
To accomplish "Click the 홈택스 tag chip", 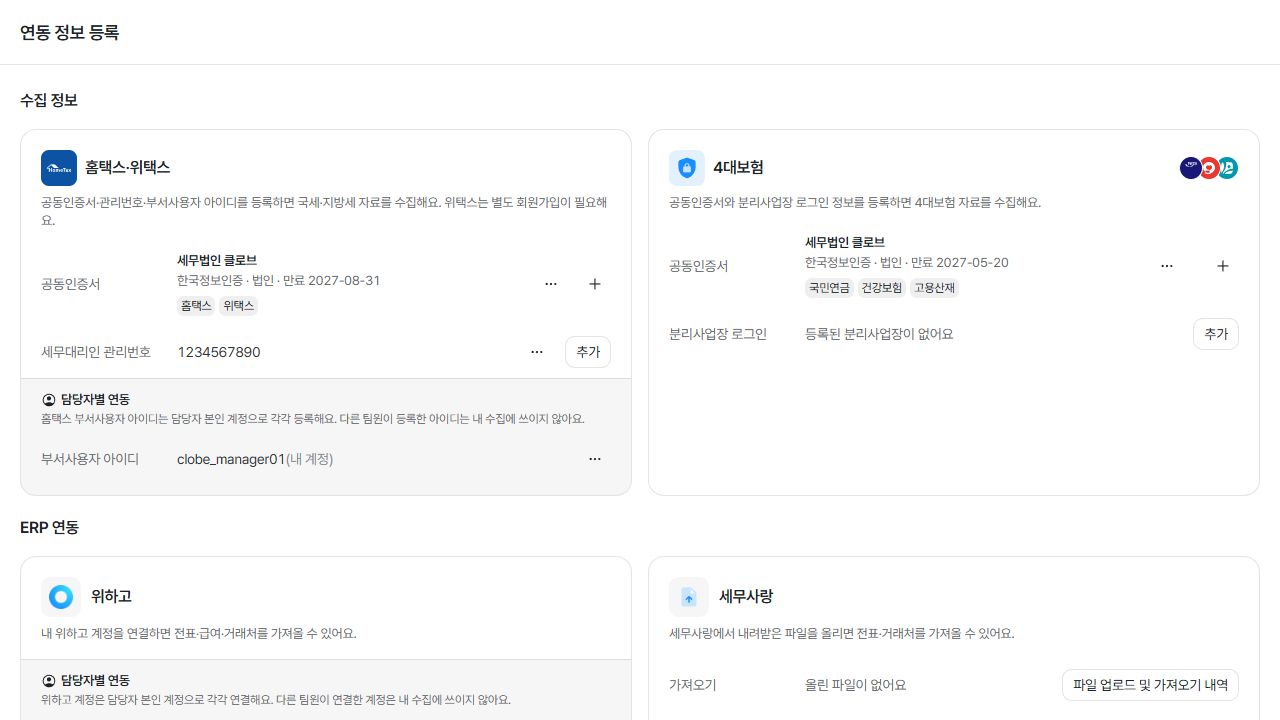I will coord(196,307).
